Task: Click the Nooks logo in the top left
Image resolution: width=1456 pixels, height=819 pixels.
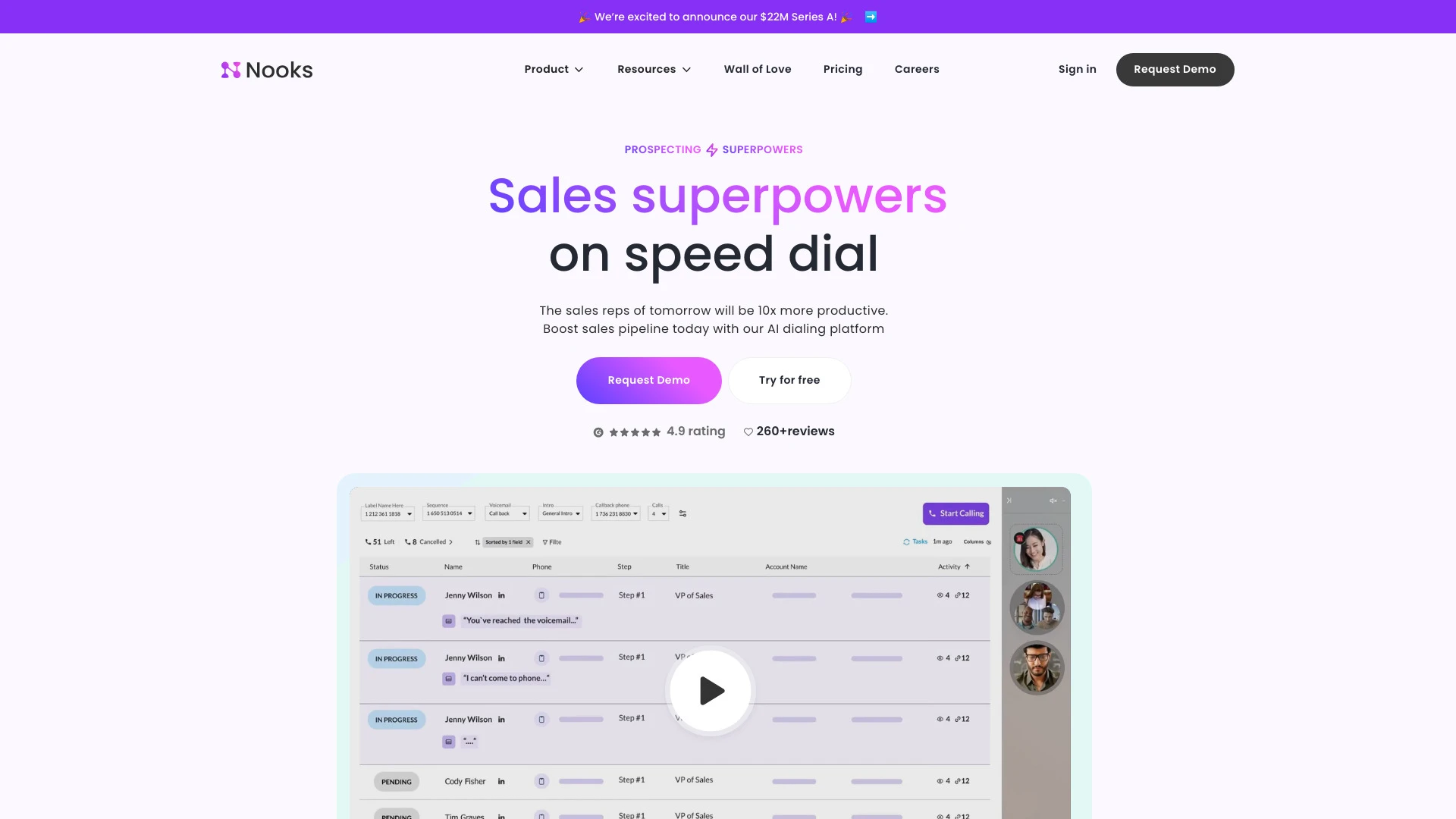Action: tap(266, 69)
